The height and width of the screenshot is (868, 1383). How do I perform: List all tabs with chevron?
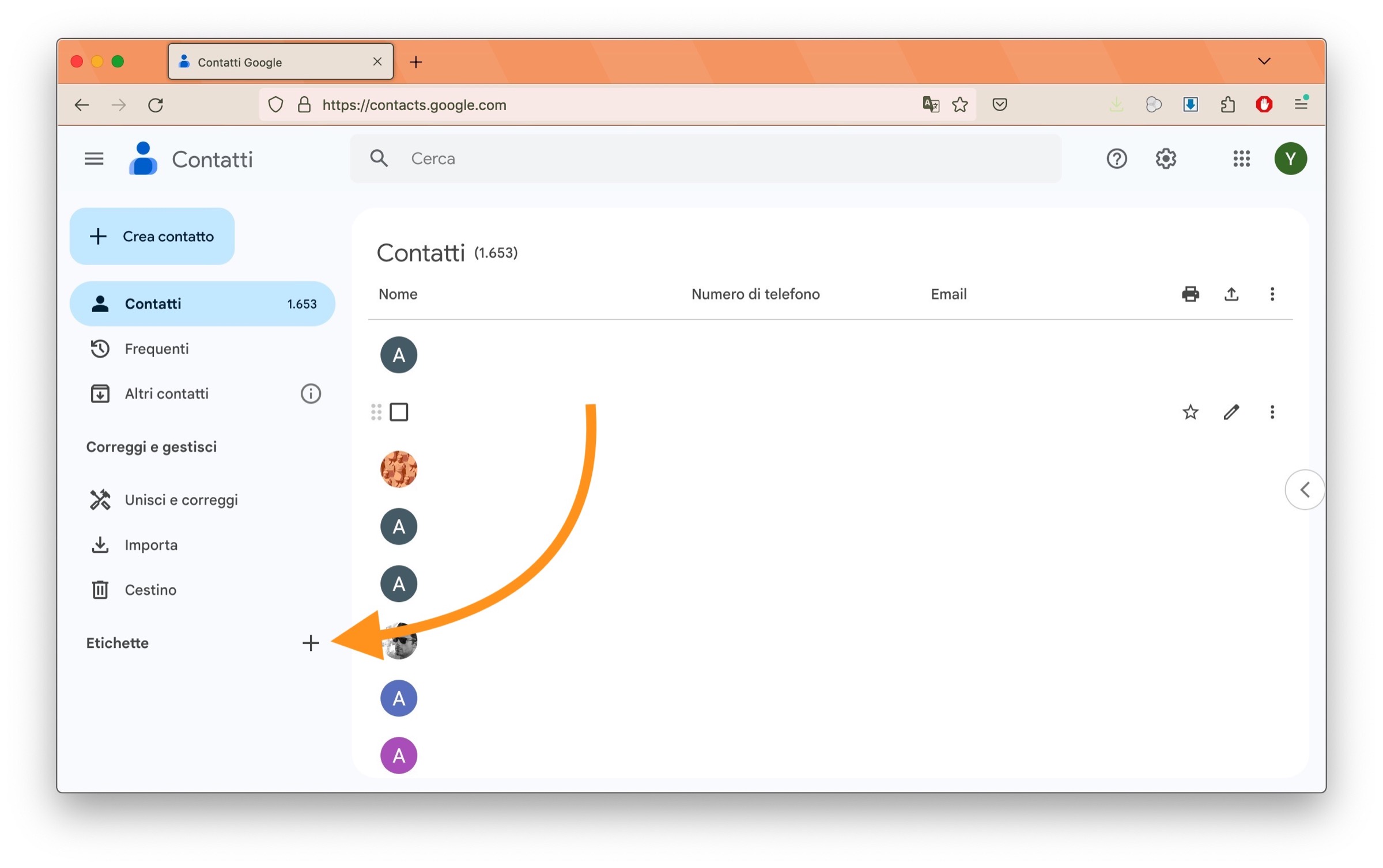click(1264, 61)
